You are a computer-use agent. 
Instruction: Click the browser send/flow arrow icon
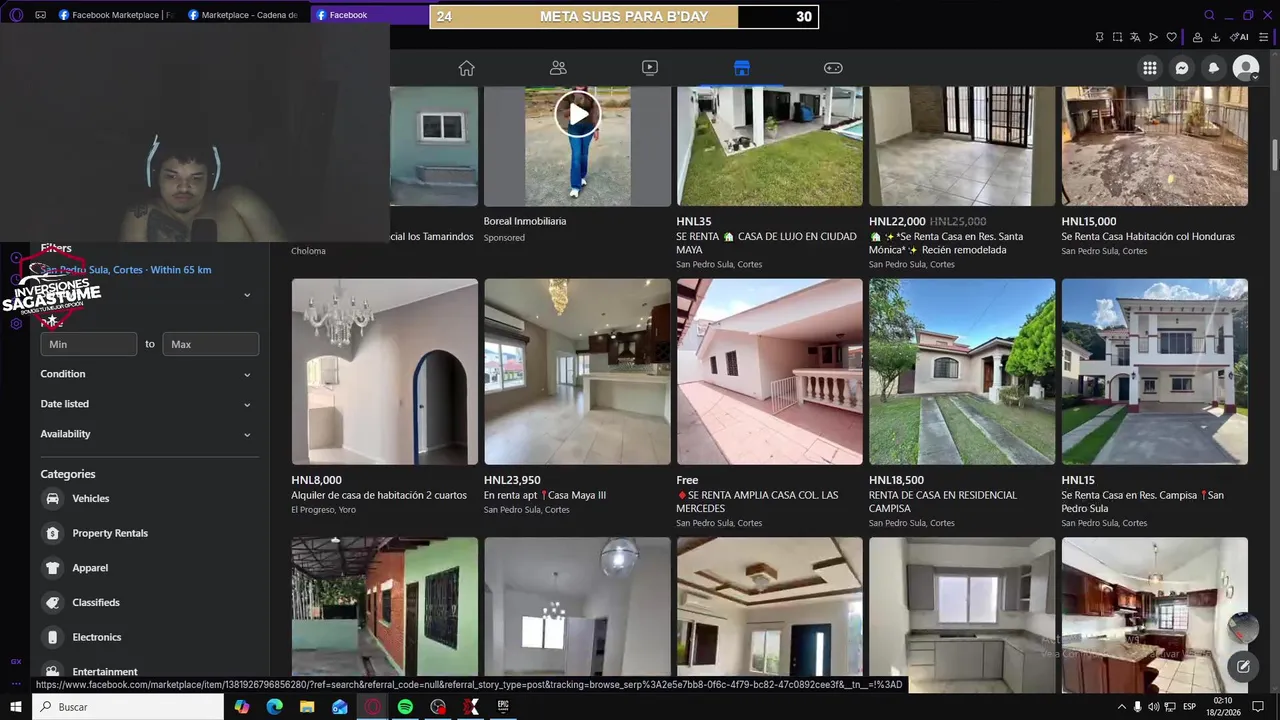[1153, 37]
